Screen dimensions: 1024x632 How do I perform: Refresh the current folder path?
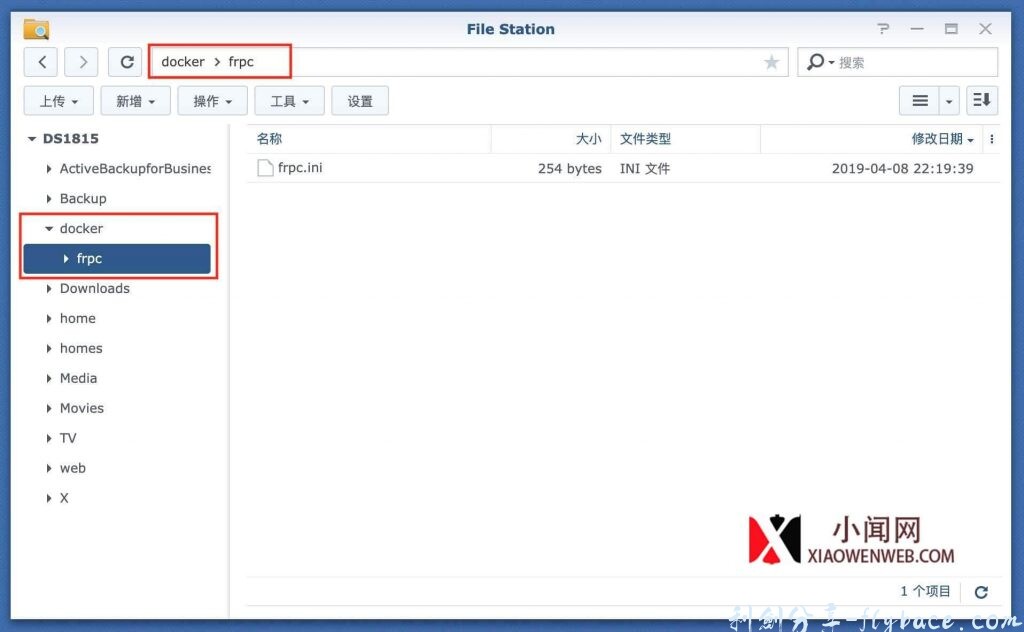[x=125, y=61]
